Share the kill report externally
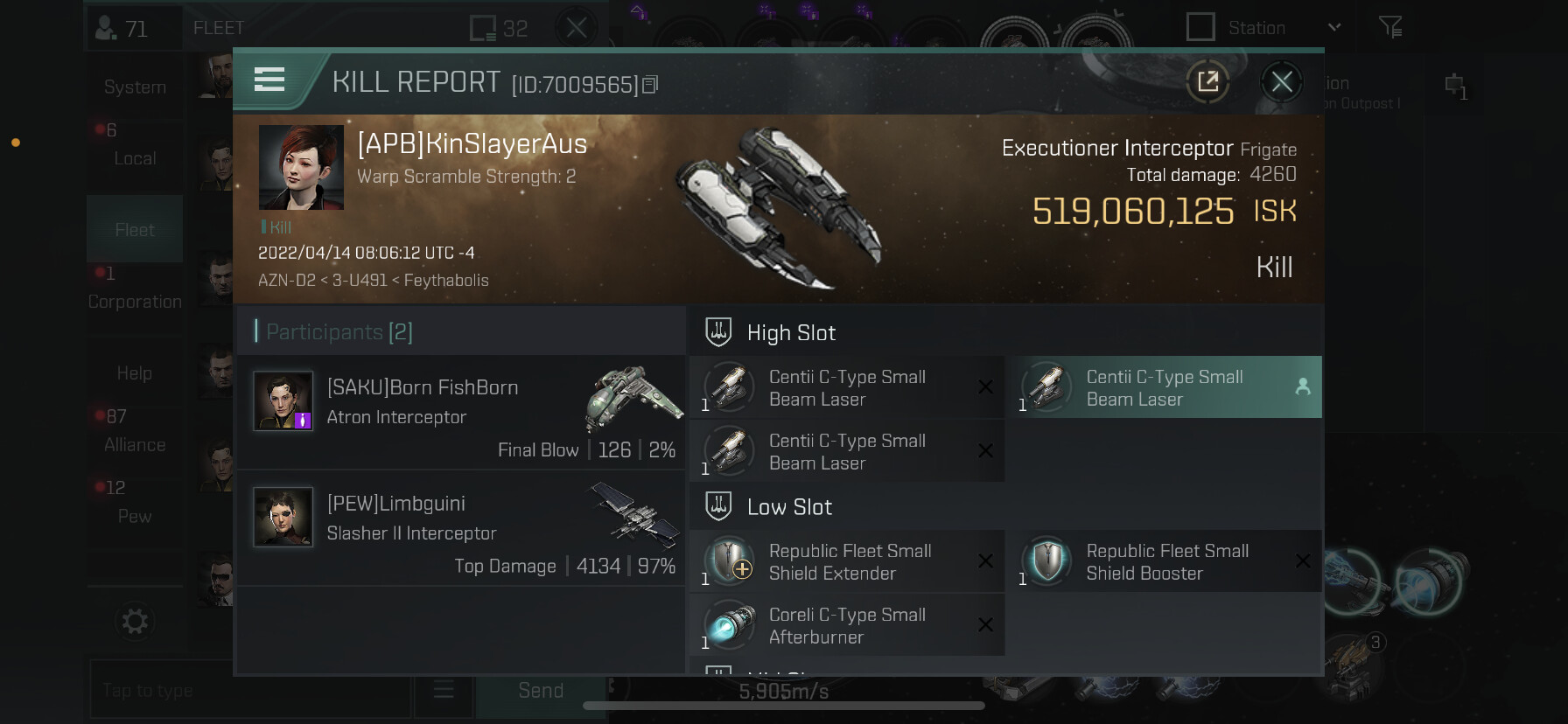Image resolution: width=1568 pixels, height=724 pixels. (1207, 82)
